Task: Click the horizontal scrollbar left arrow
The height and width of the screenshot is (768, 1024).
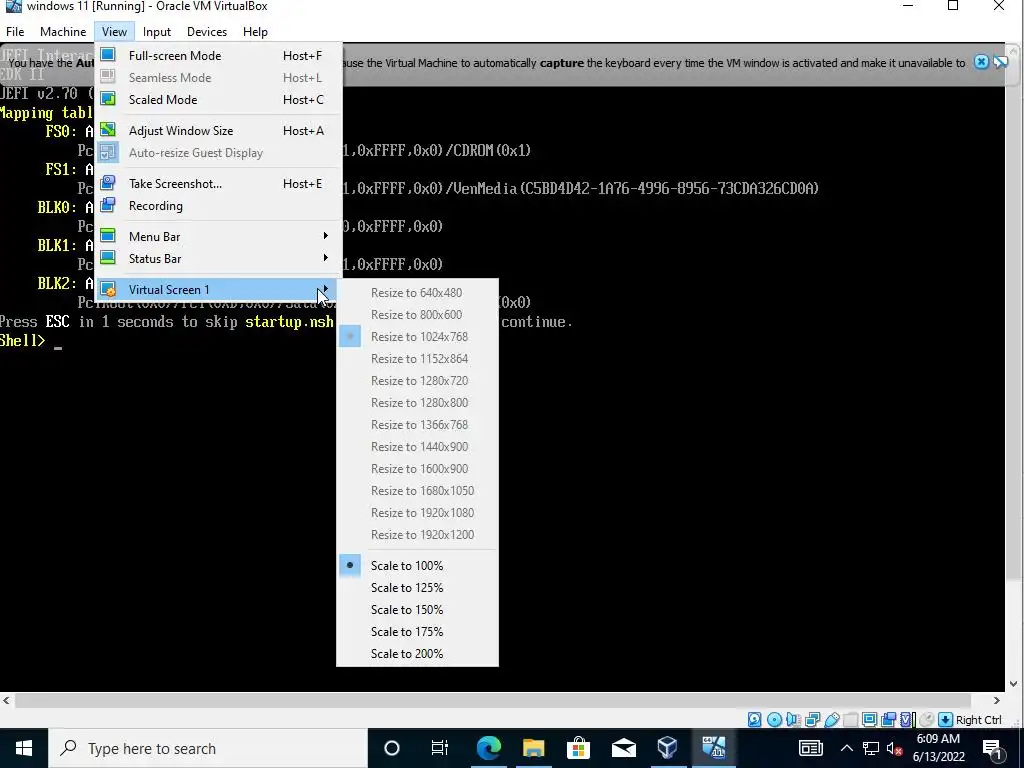Action: 7,700
